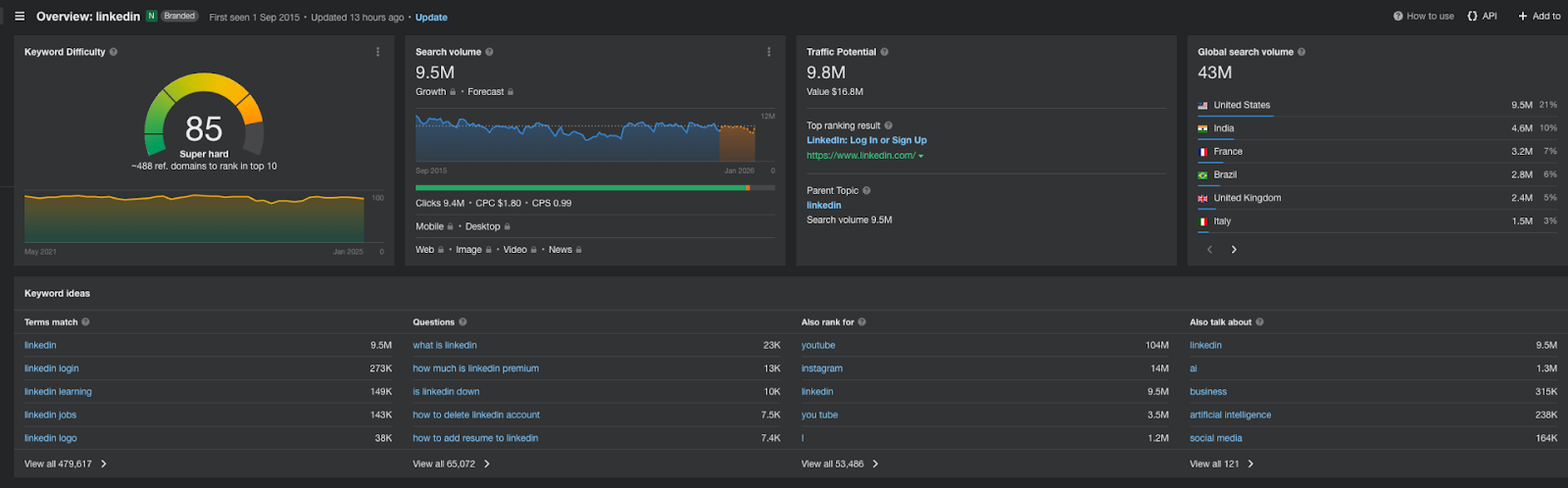1568x488 pixels.
Task: Open the linkedin logo keyword
Action: pos(51,439)
